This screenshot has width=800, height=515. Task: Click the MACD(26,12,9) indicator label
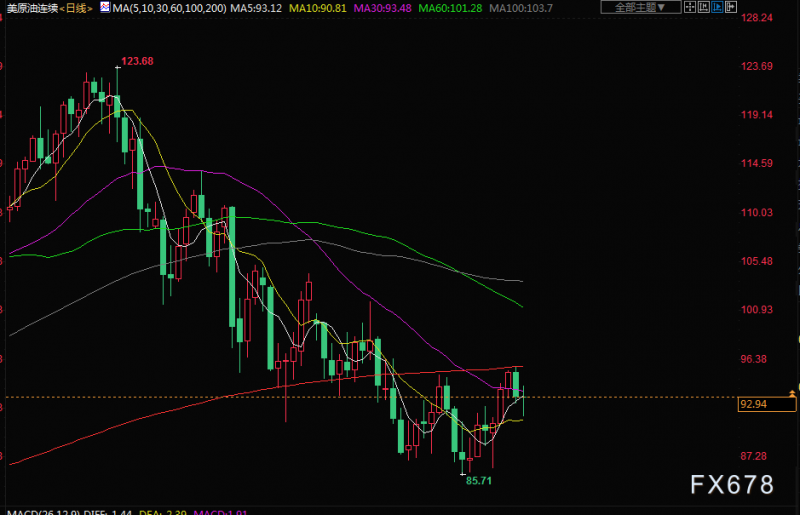point(43,512)
